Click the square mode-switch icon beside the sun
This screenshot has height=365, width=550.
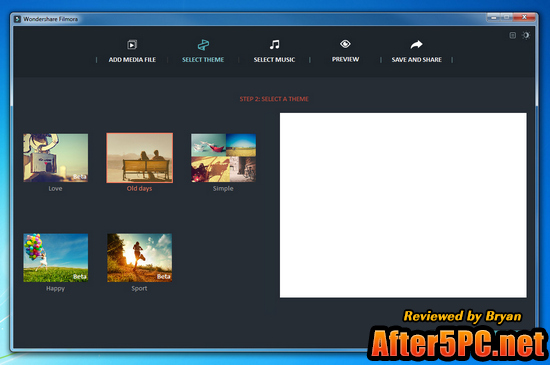click(x=512, y=35)
